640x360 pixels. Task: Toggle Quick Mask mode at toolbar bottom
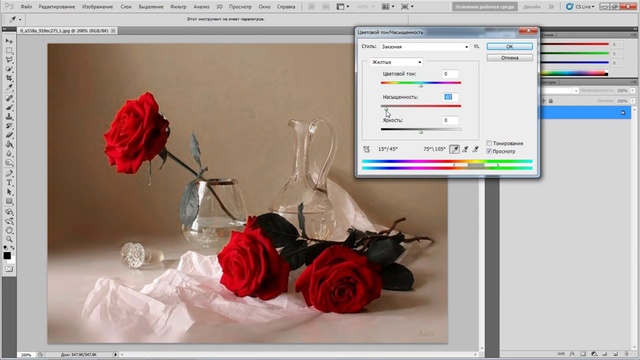click(9, 269)
